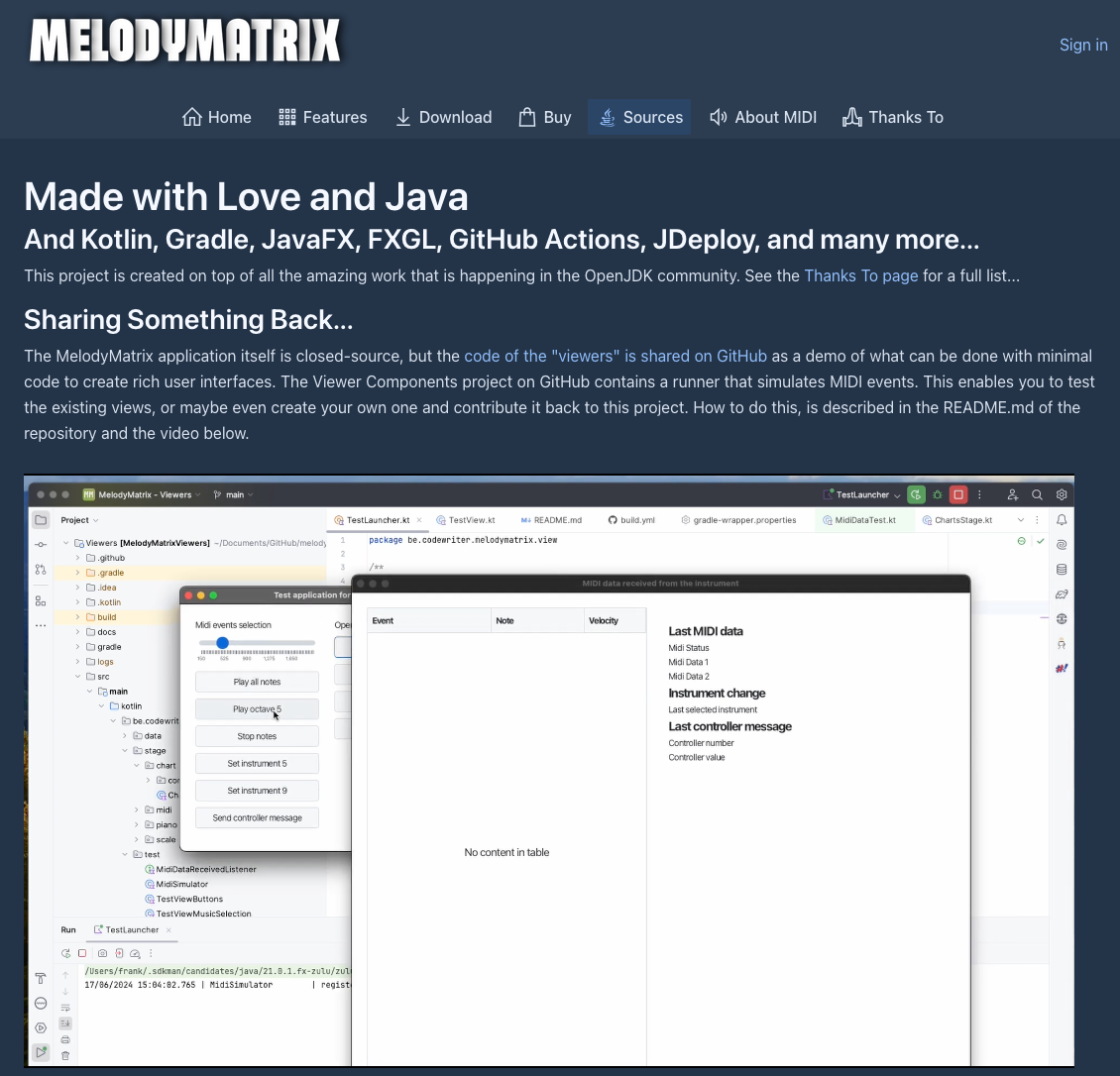This screenshot has width=1120, height=1076.
Task: Click the Stop notes button
Action: [257, 736]
